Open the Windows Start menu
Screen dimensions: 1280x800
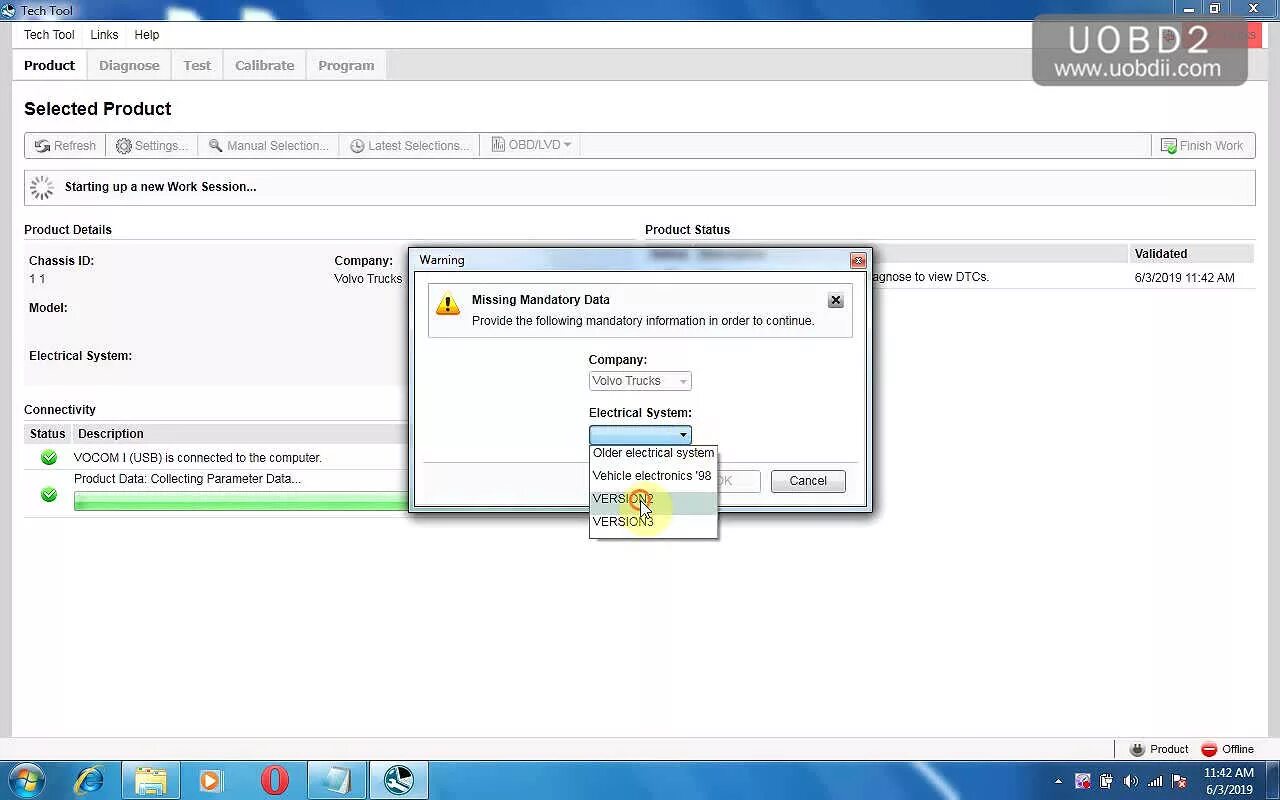(26, 780)
